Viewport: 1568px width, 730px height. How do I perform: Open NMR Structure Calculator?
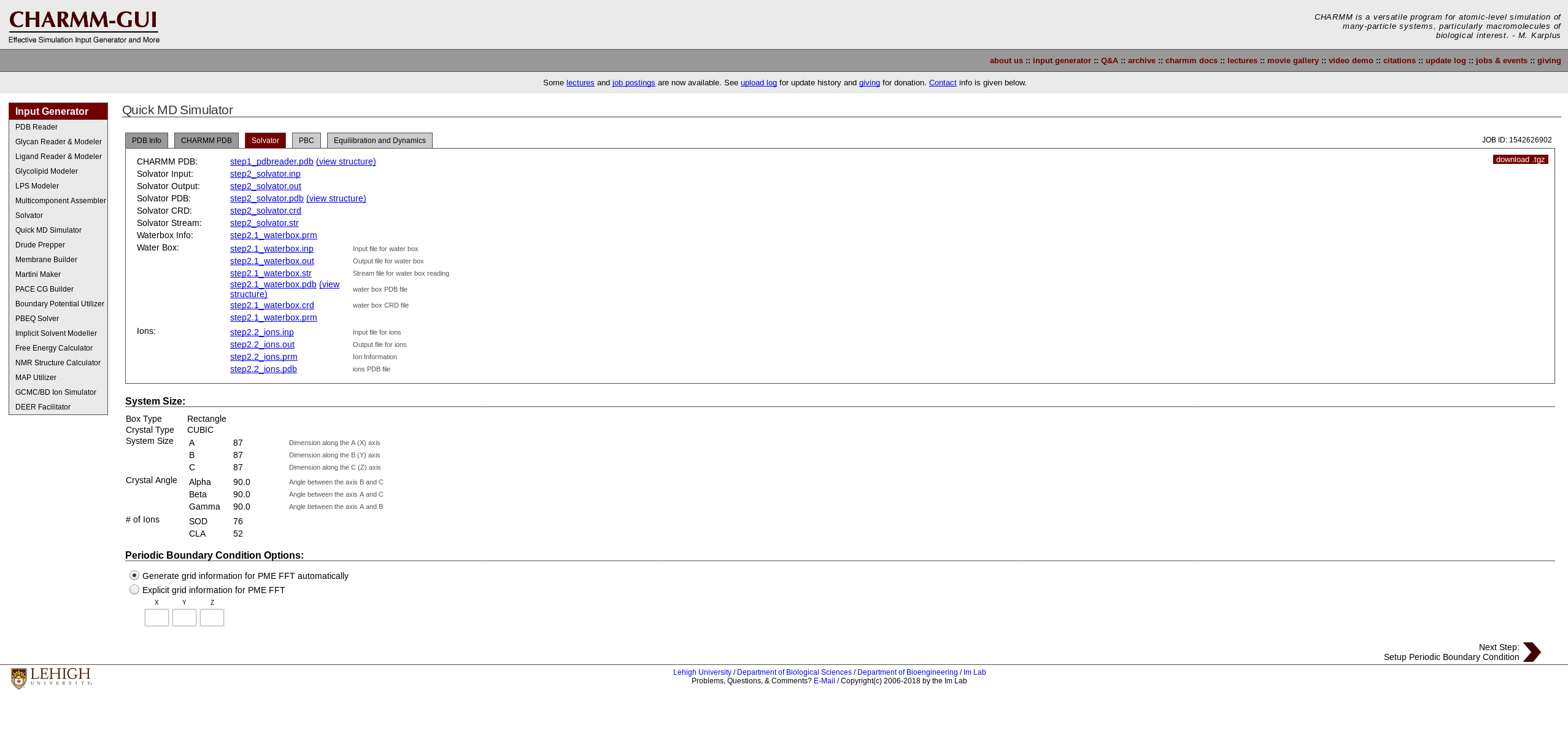58,363
